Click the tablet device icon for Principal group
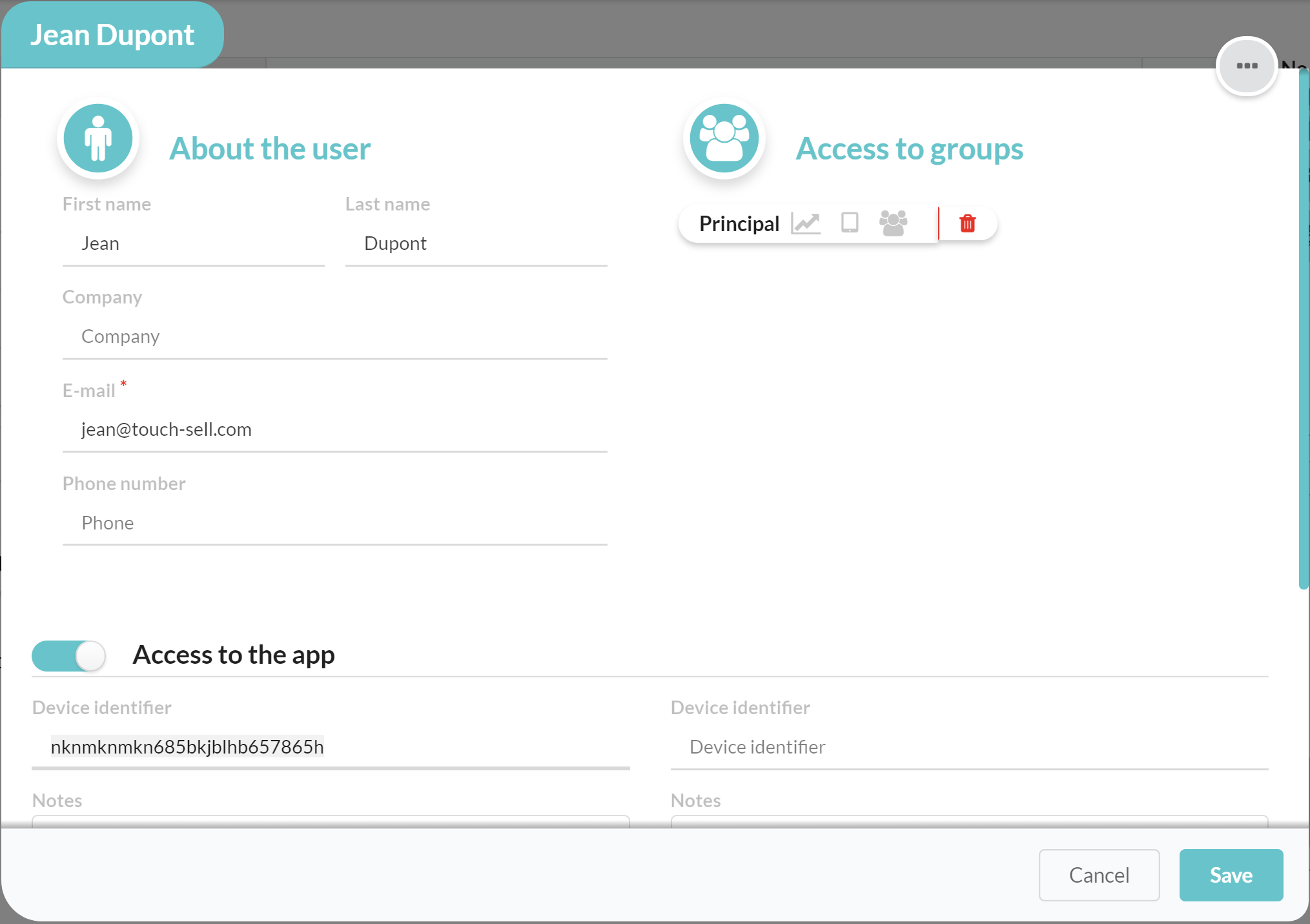The width and height of the screenshot is (1310, 924). click(x=850, y=223)
